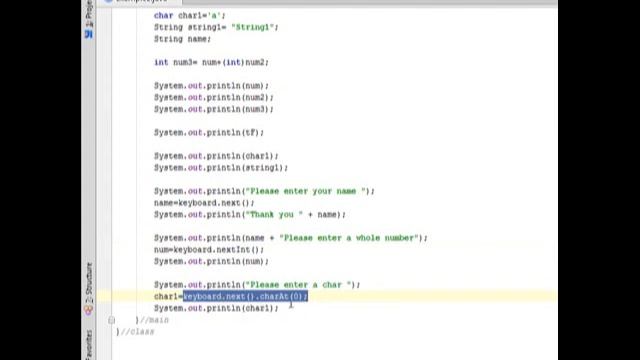Click the String name; declaration line
The height and width of the screenshot is (360, 640).
pos(182,39)
